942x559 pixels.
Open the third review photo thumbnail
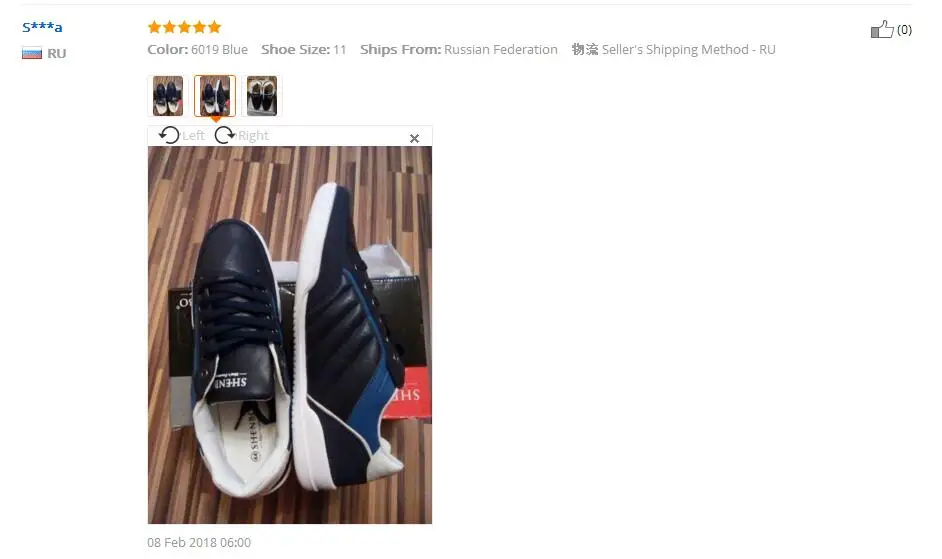(262, 96)
